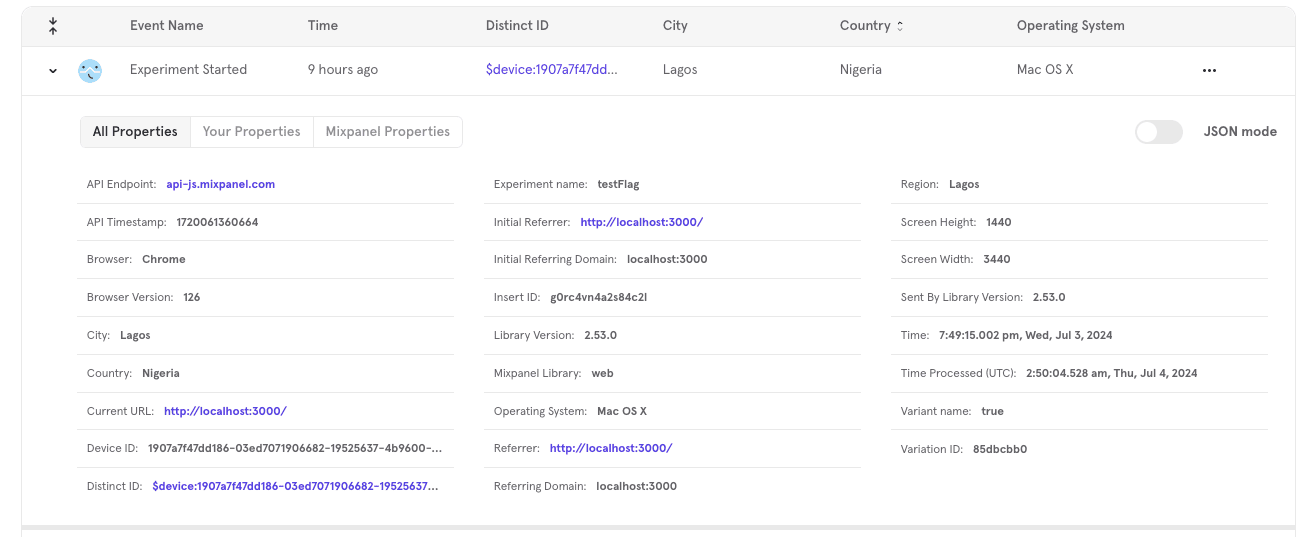
Task: Click Browser Version value 126
Action: pyautogui.click(x=191, y=297)
